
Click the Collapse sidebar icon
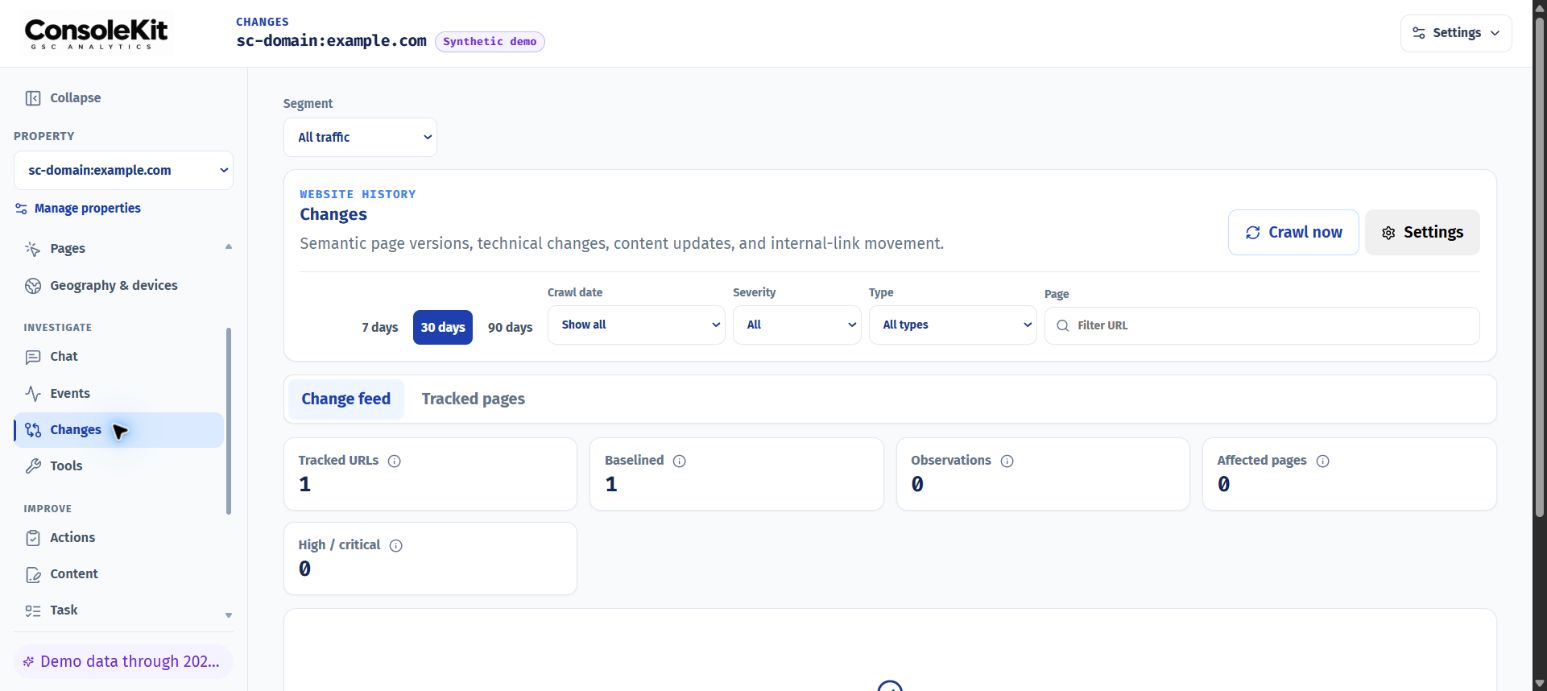(32, 98)
